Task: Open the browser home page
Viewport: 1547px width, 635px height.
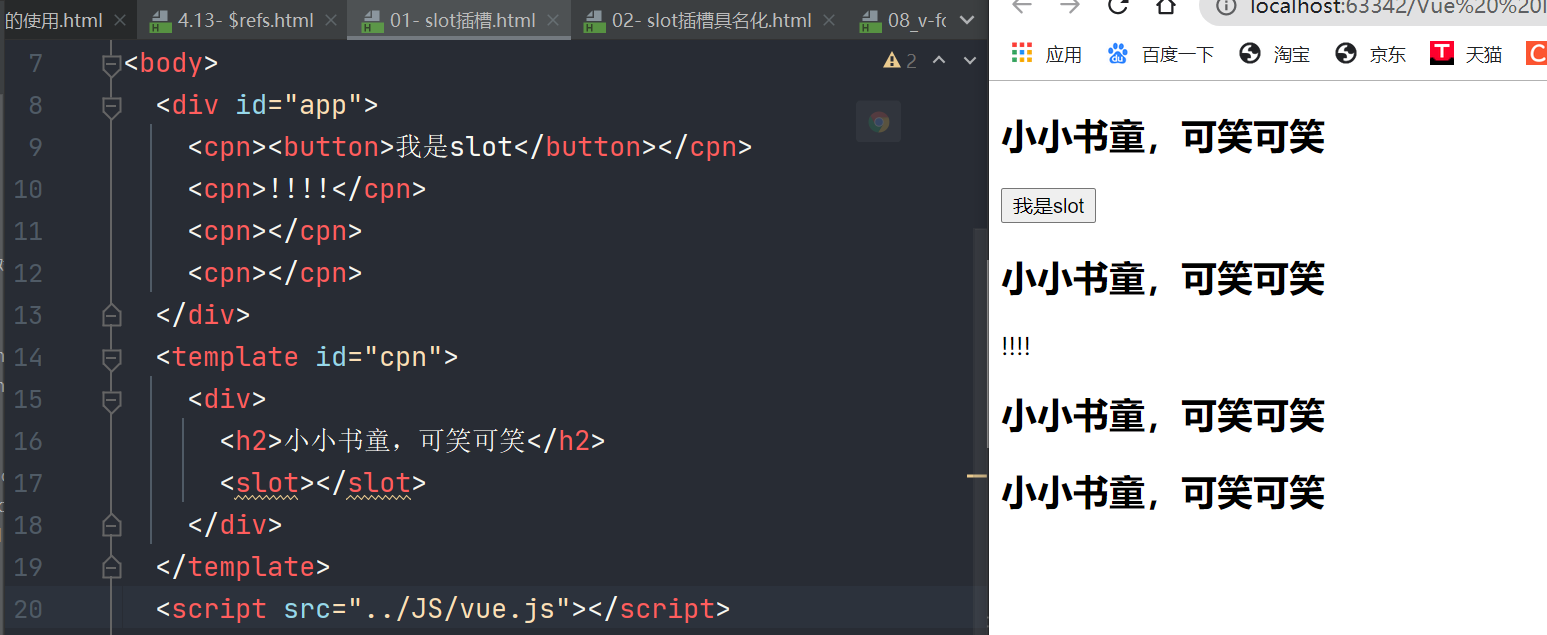Action: coord(1166,7)
